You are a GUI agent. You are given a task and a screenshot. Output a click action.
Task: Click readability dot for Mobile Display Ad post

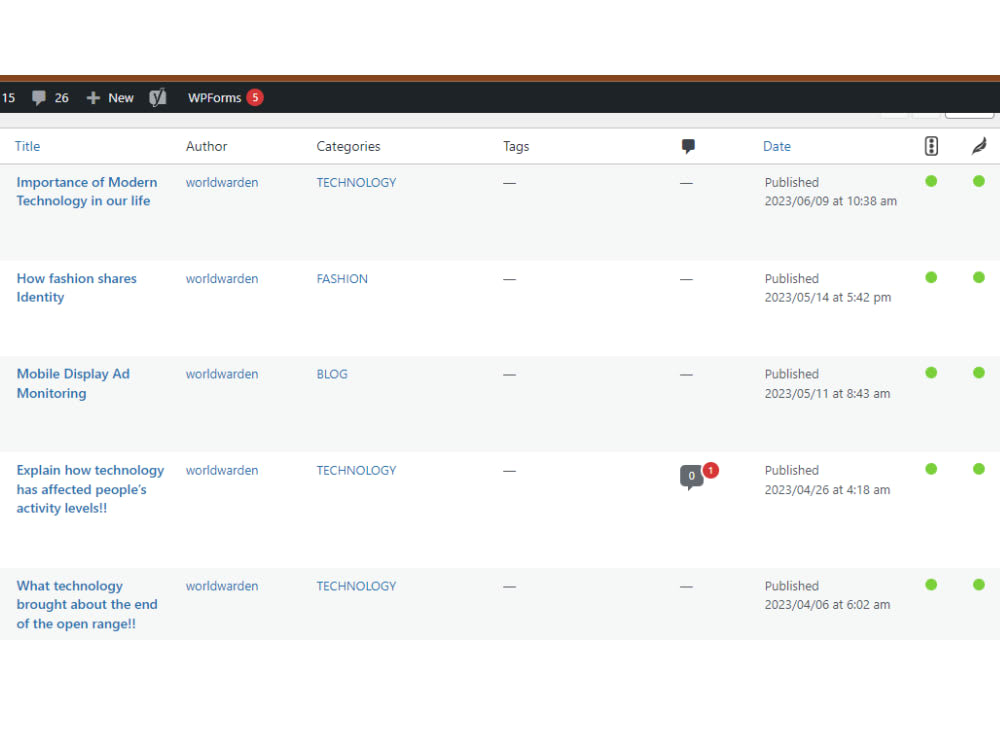click(979, 372)
